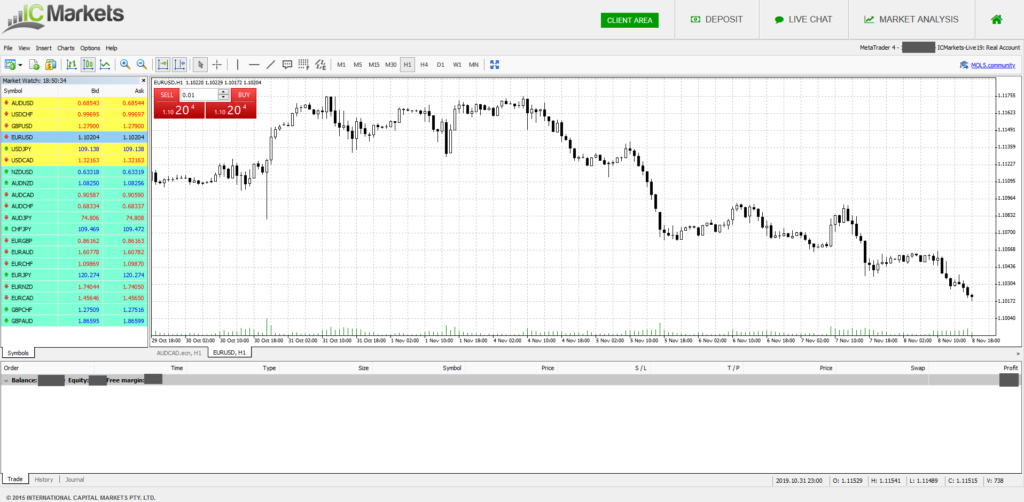Click the red BUY button
Screen dimensions: 1024x502
click(x=244, y=95)
